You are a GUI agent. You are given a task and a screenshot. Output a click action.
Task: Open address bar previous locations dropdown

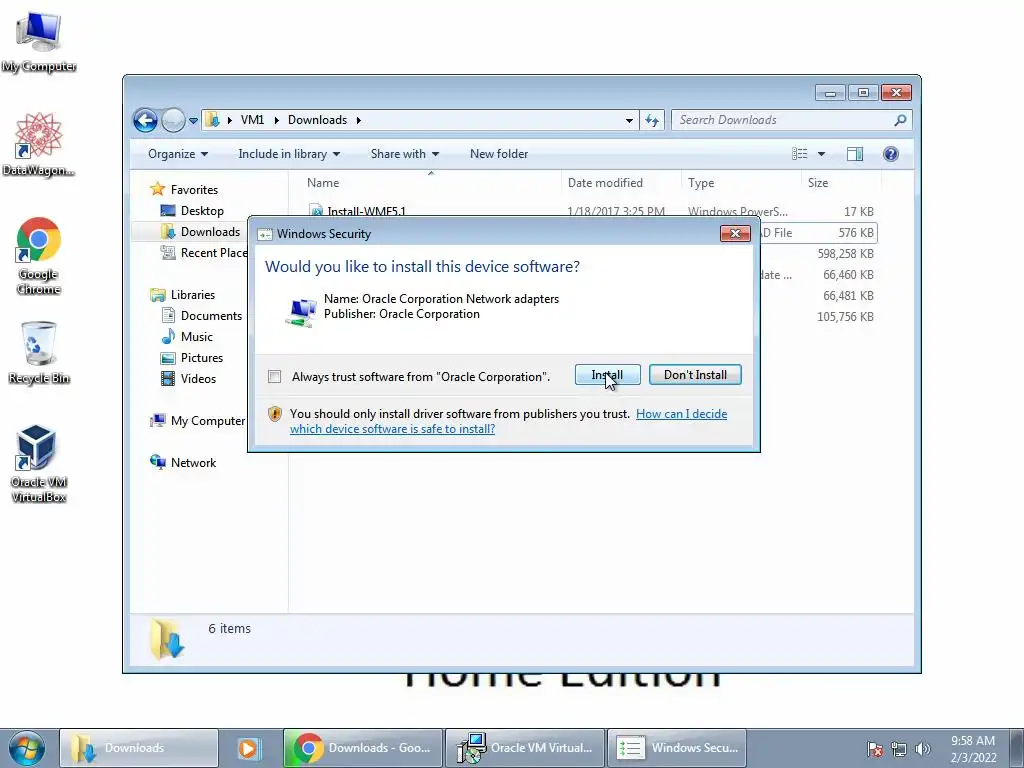click(x=629, y=120)
